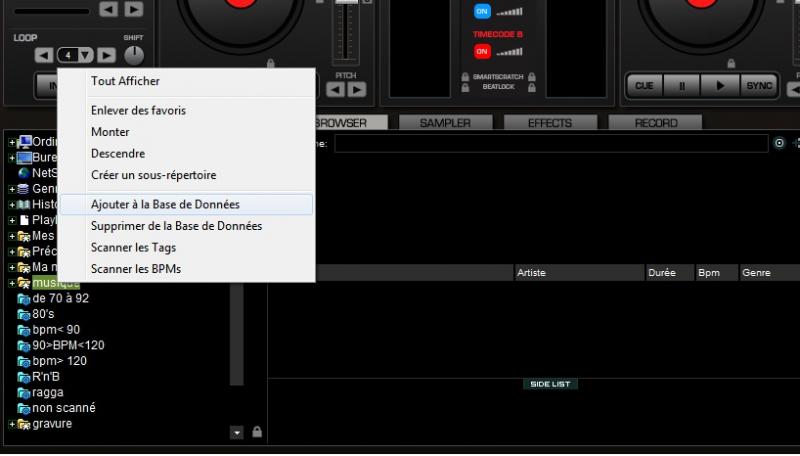Toggle left Smartscratch lock
The height and width of the screenshot is (456, 800).
465,77
